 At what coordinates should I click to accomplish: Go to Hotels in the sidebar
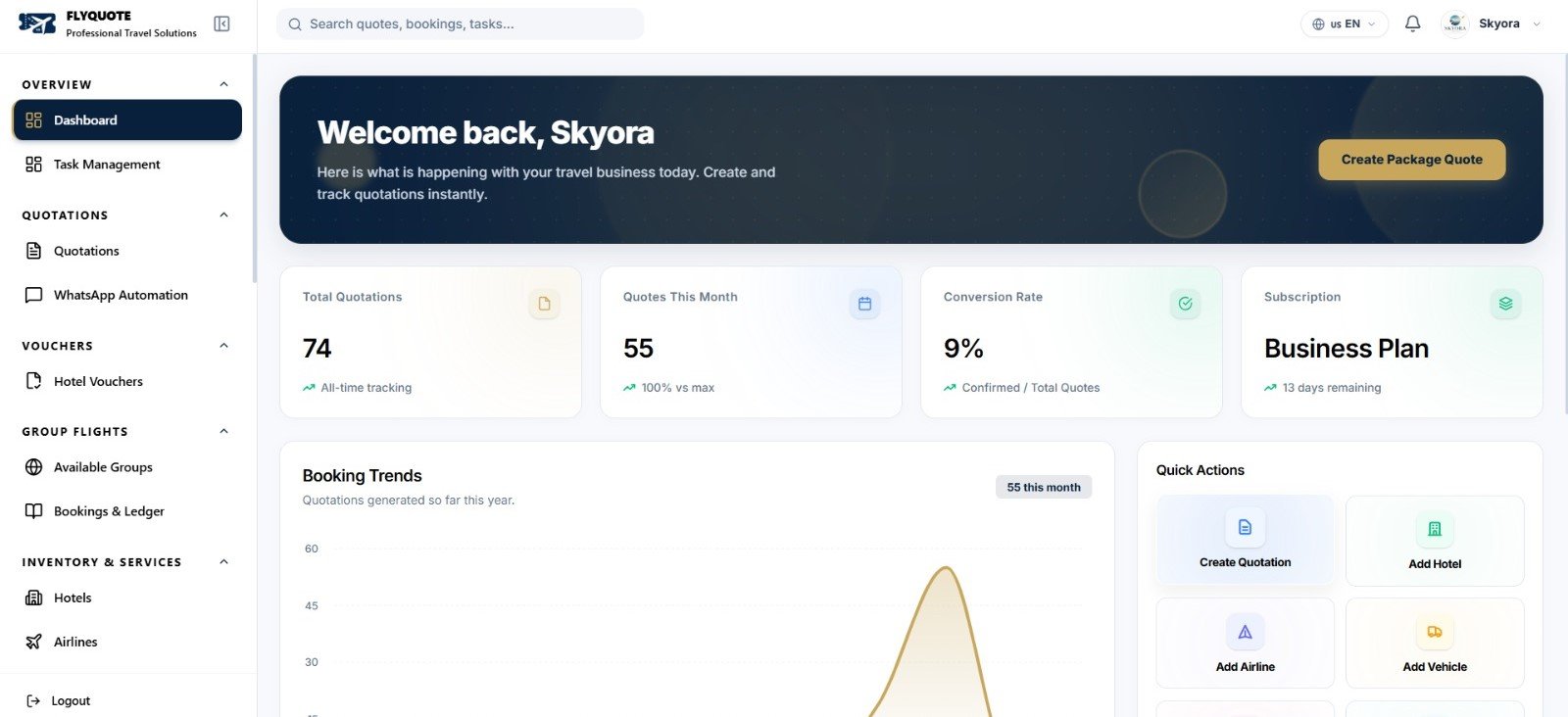(127, 597)
